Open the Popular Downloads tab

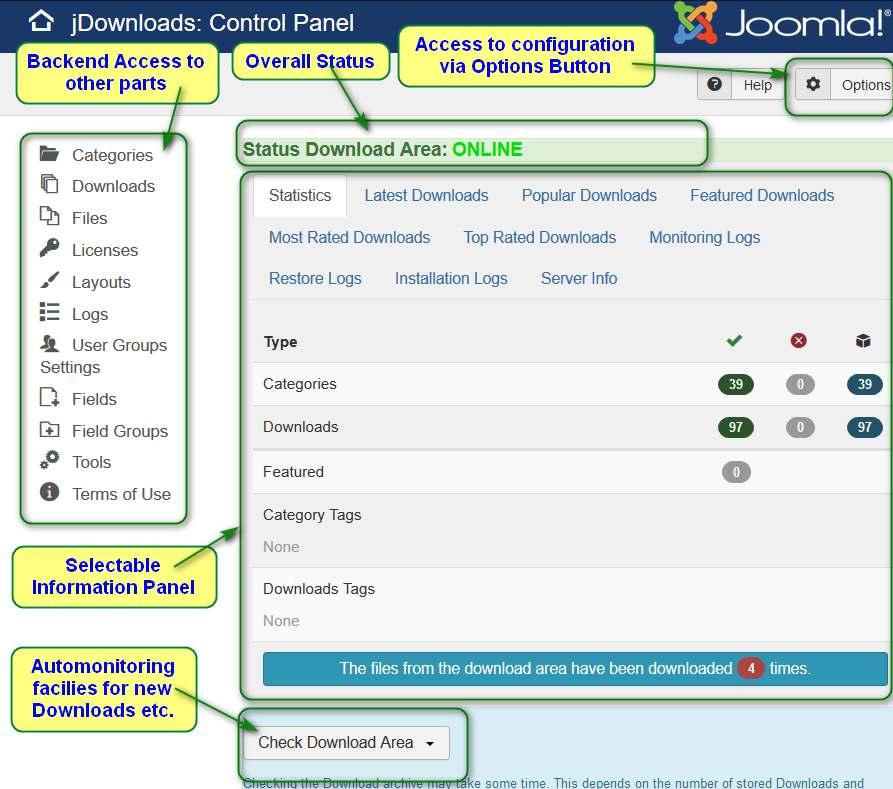pos(589,195)
